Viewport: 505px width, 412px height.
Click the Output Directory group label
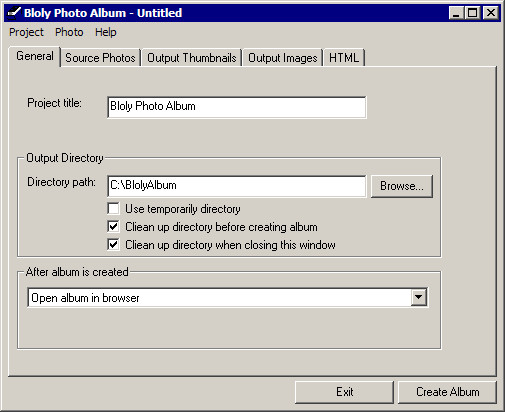(x=65, y=158)
